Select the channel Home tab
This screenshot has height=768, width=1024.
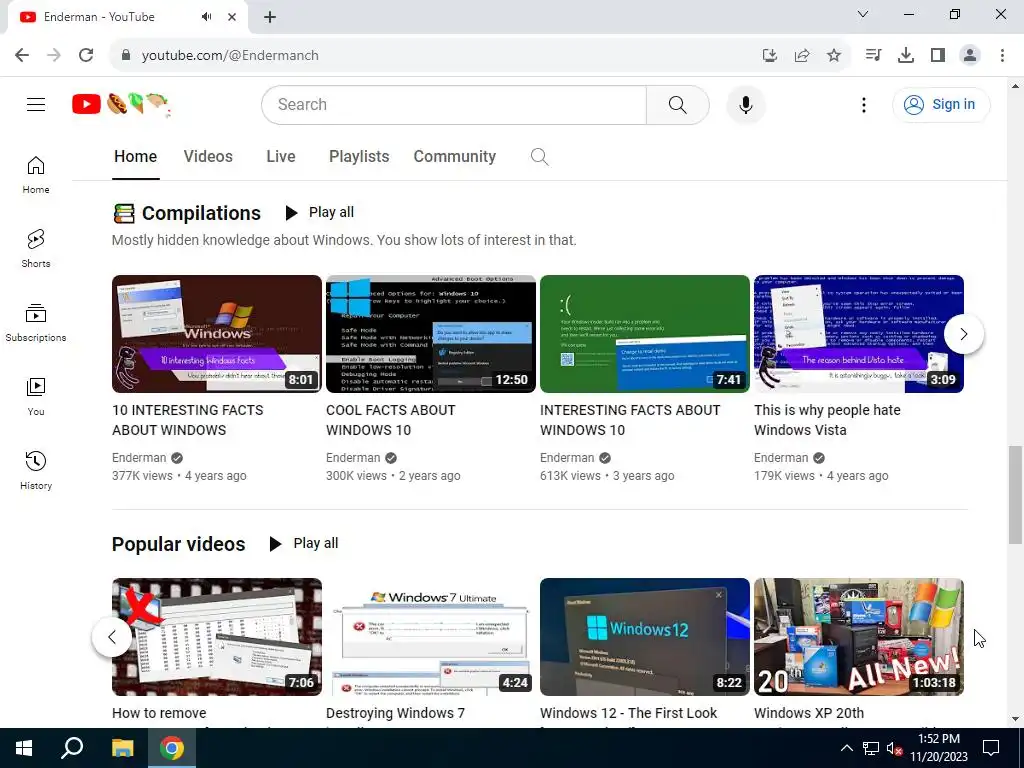pyautogui.click(x=135, y=157)
